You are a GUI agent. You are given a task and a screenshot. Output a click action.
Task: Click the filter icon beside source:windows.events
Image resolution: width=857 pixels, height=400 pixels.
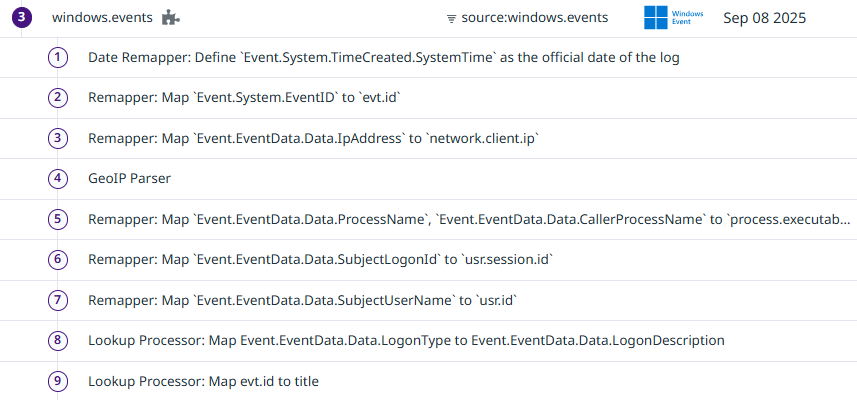click(x=451, y=19)
